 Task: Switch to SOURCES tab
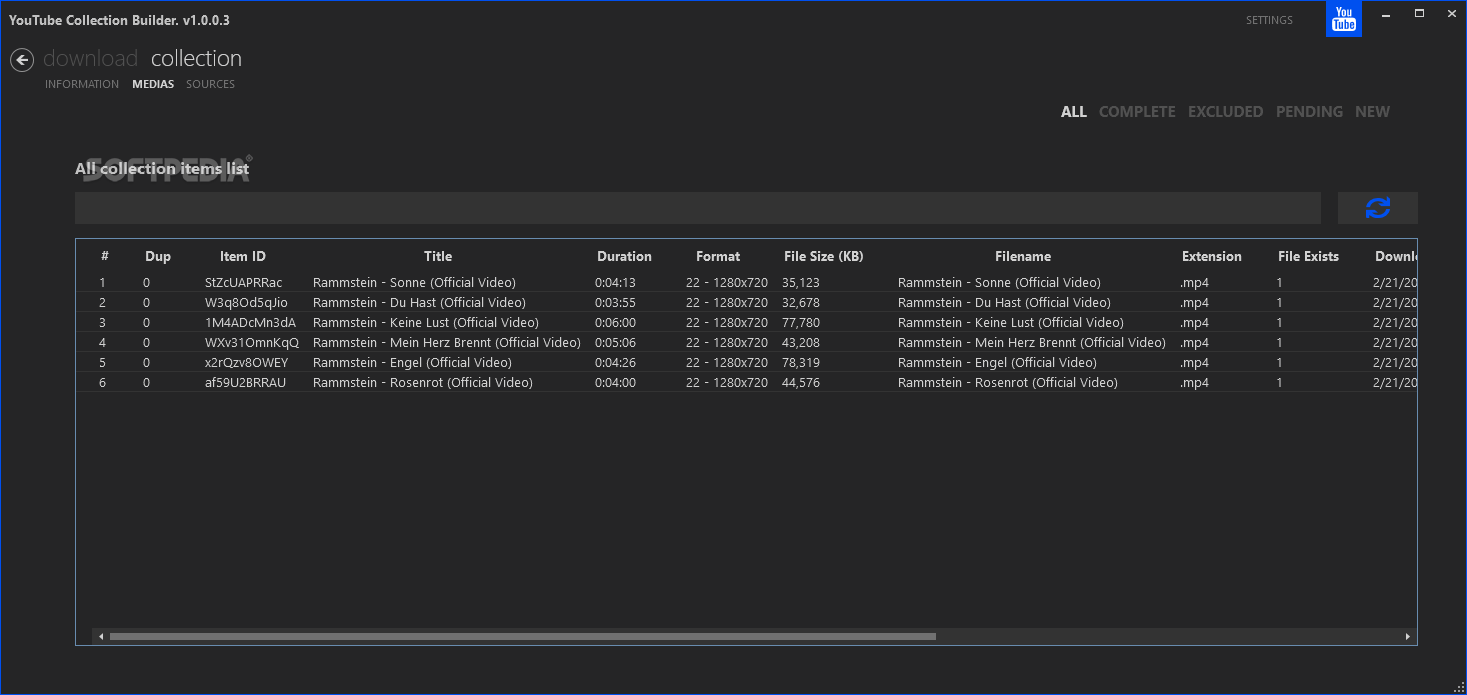[x=210, y=84]
